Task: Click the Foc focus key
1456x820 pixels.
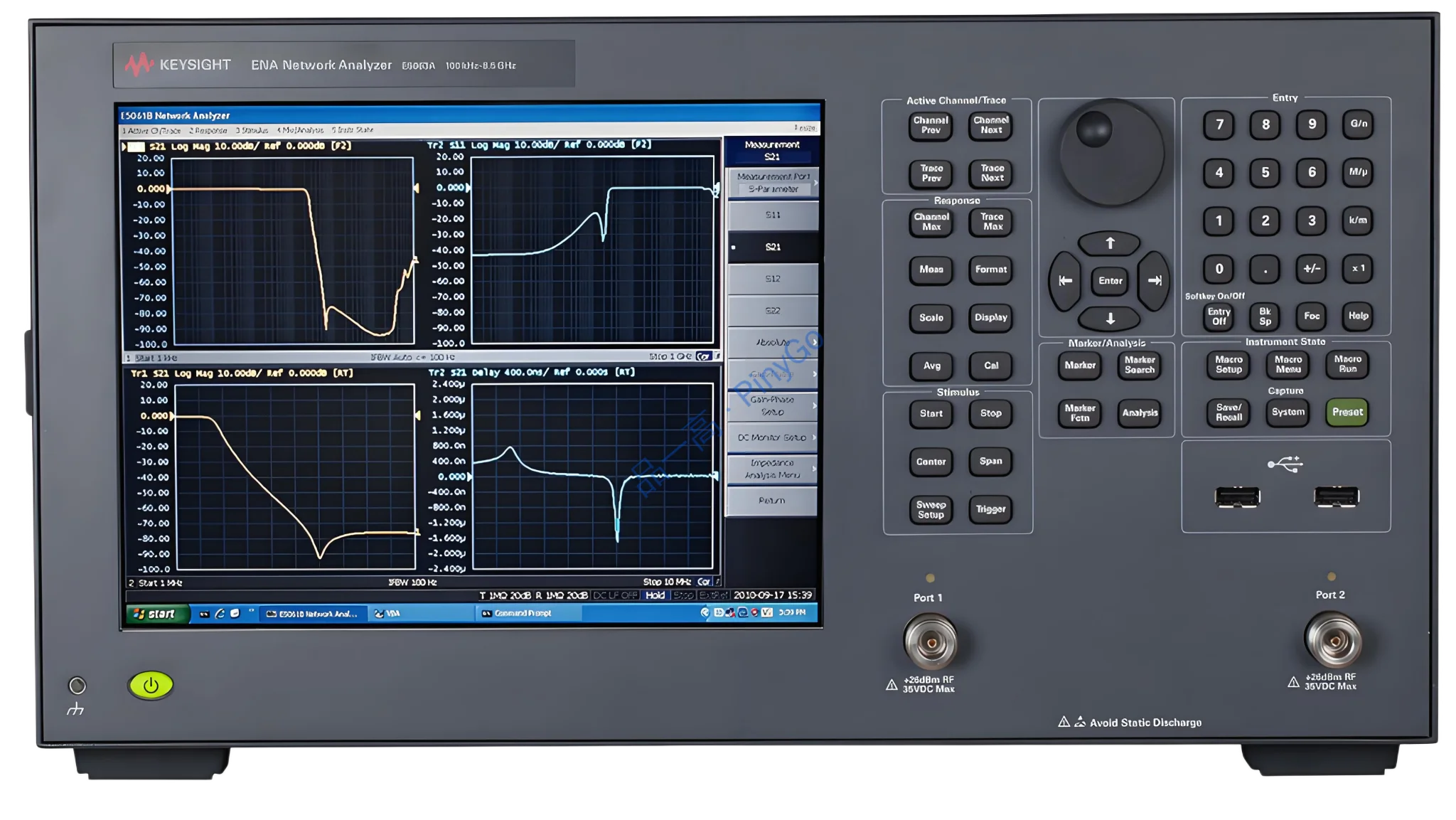Action: point(1312,316)
